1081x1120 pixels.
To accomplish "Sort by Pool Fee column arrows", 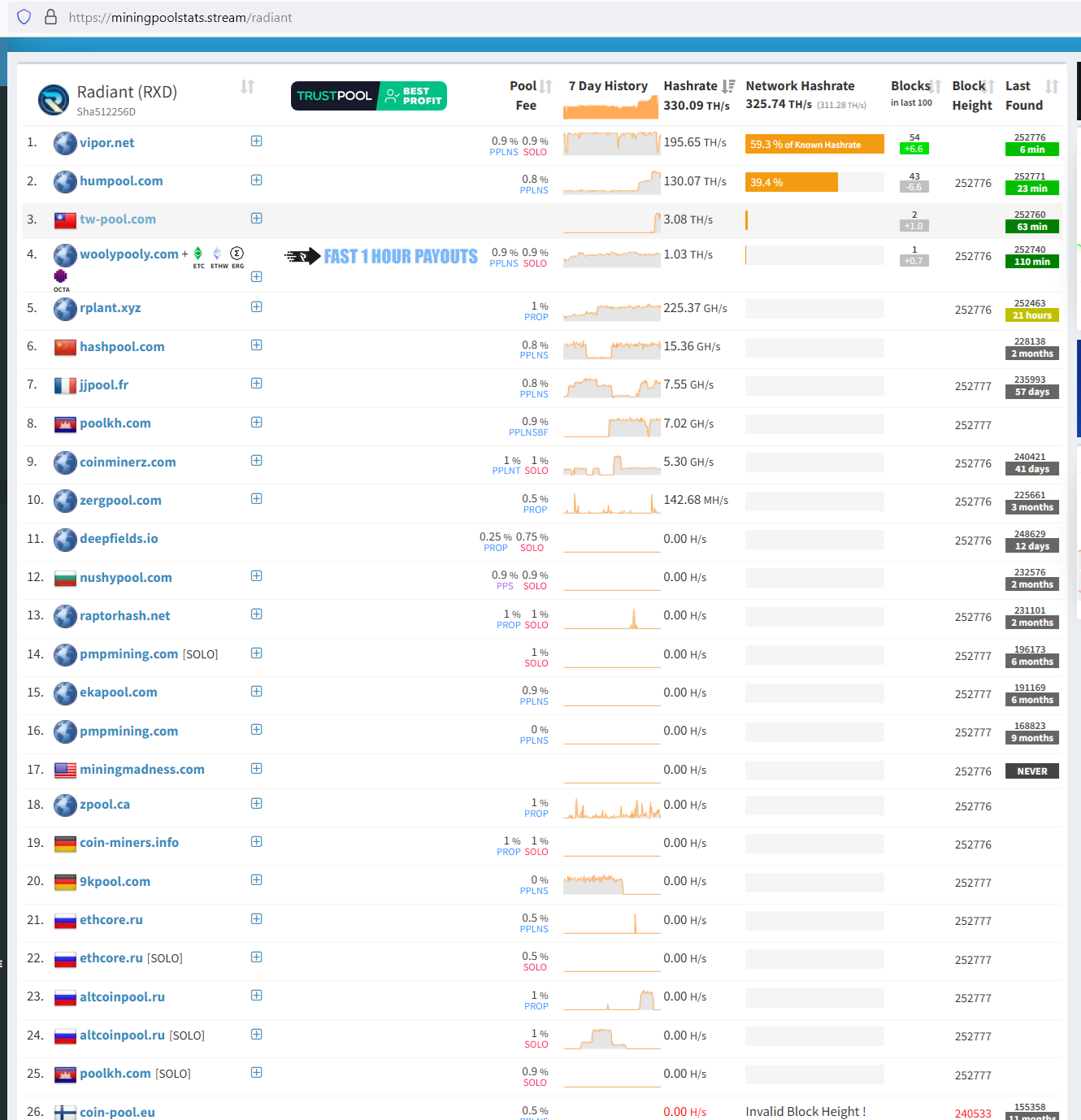I will [x=546, y=86].
